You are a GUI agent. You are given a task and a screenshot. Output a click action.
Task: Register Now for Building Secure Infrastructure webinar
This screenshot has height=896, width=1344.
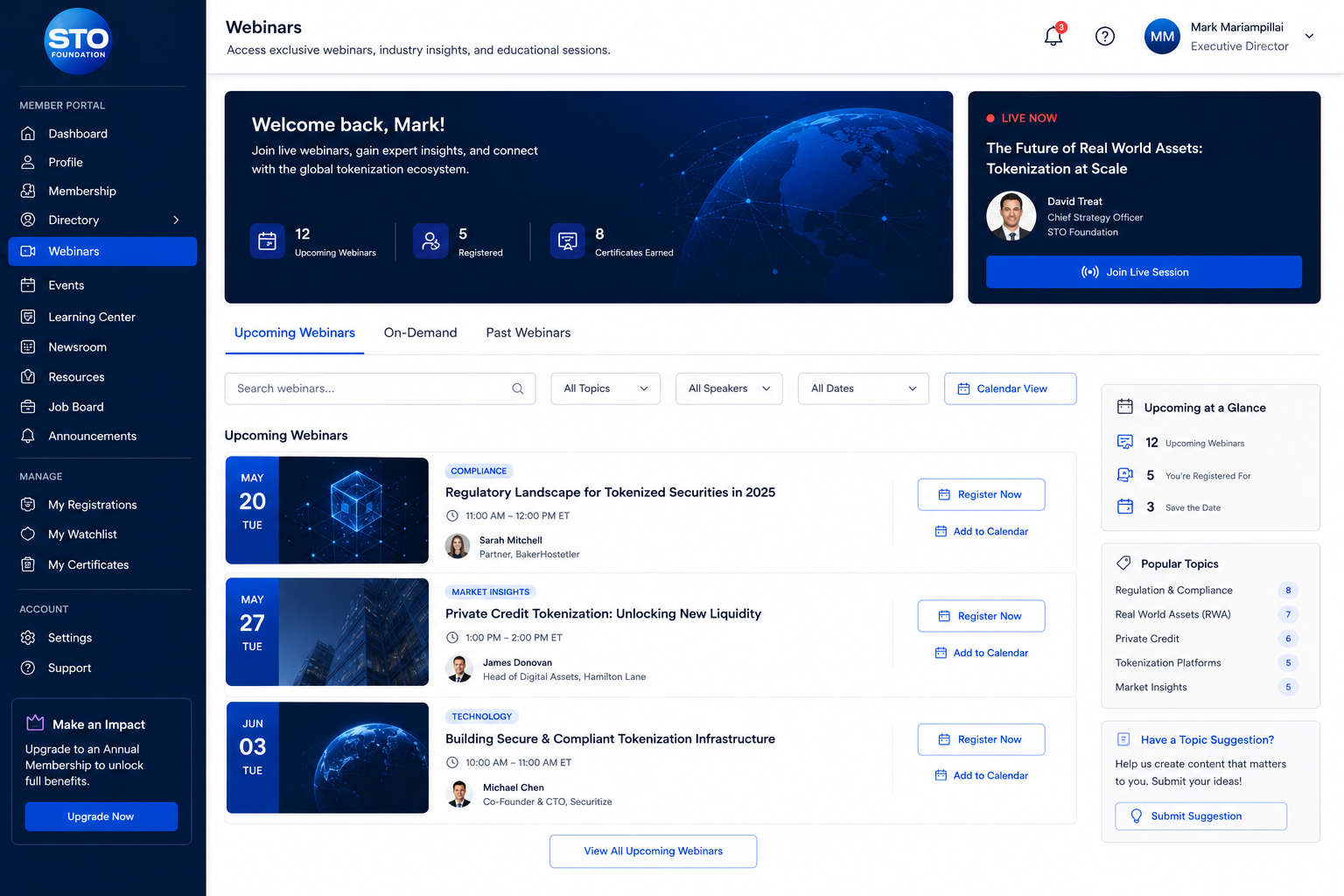click(981, 739)
